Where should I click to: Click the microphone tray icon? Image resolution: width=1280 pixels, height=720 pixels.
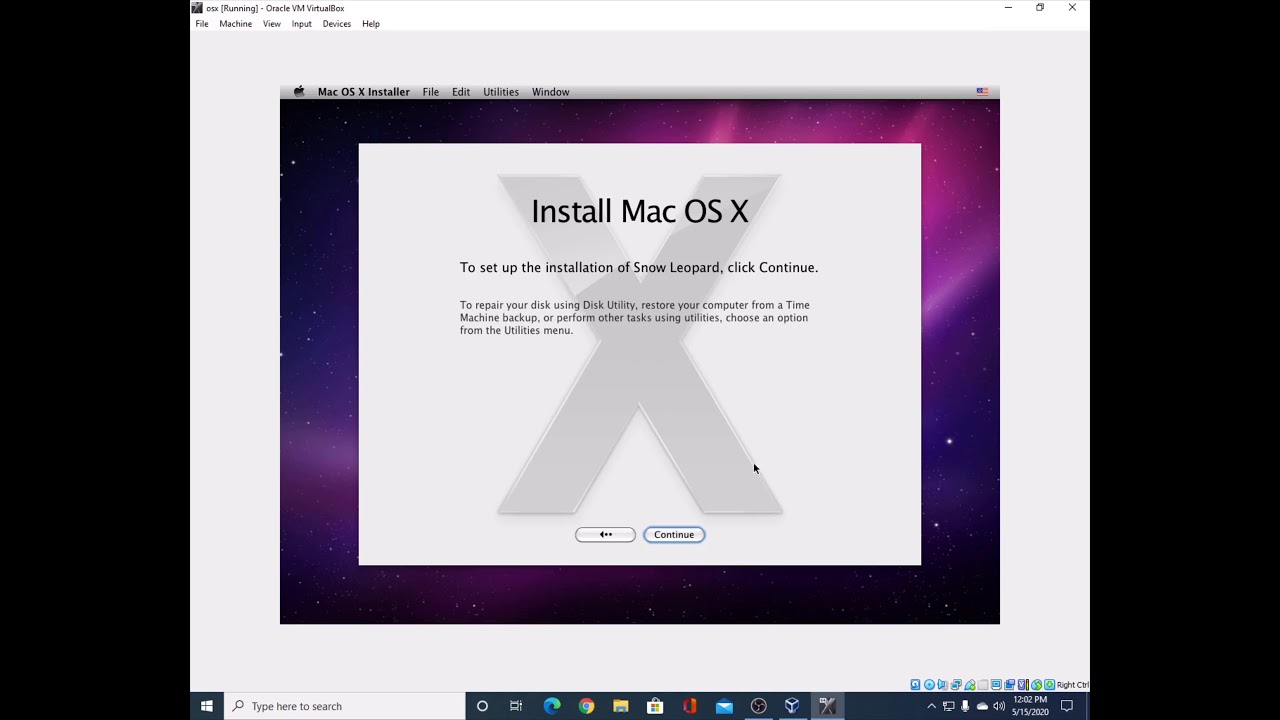click(x=965, y=706)
